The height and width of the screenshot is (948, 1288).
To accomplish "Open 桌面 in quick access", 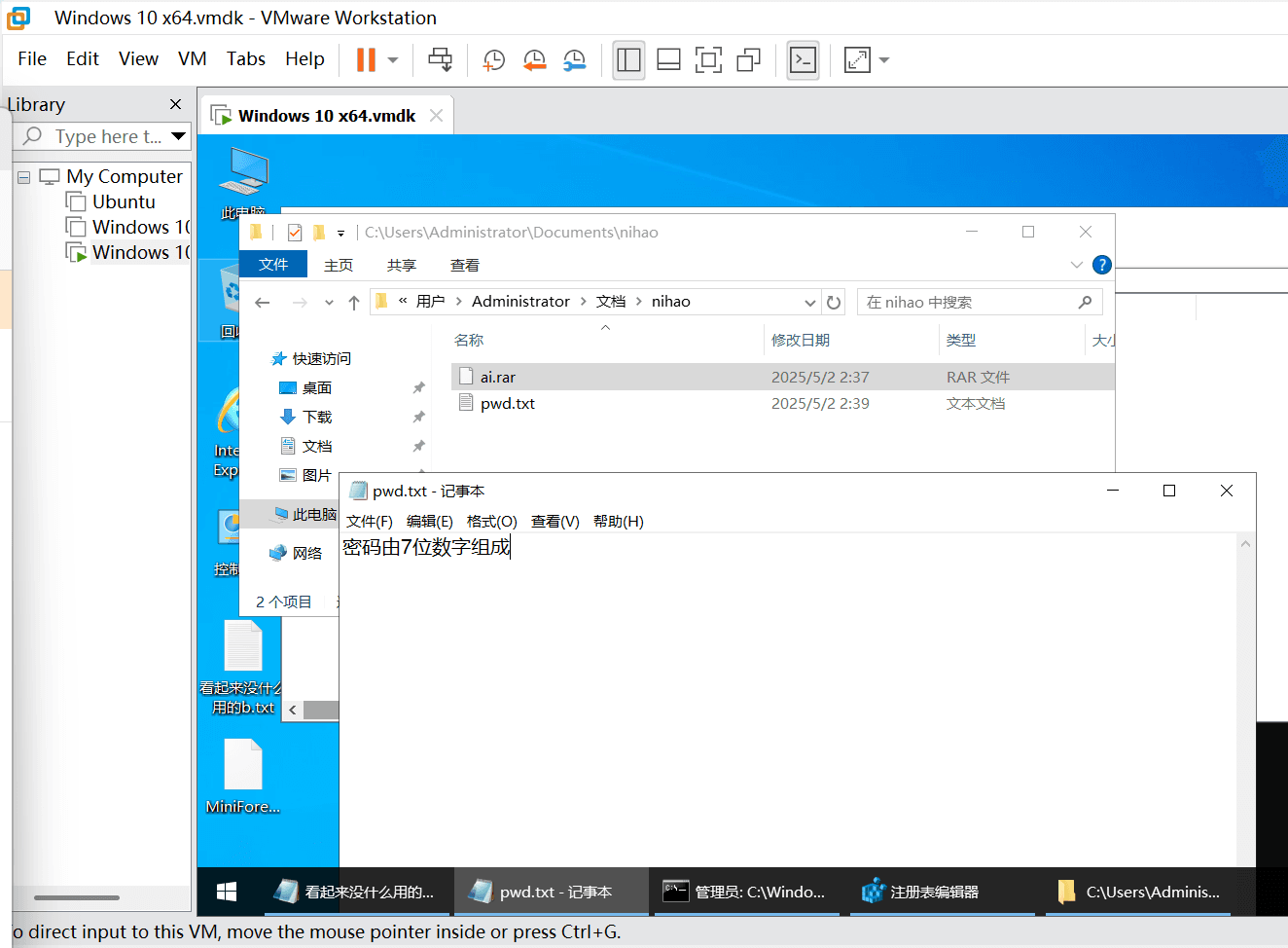I will pyautogui.click(x=306, y=387).
